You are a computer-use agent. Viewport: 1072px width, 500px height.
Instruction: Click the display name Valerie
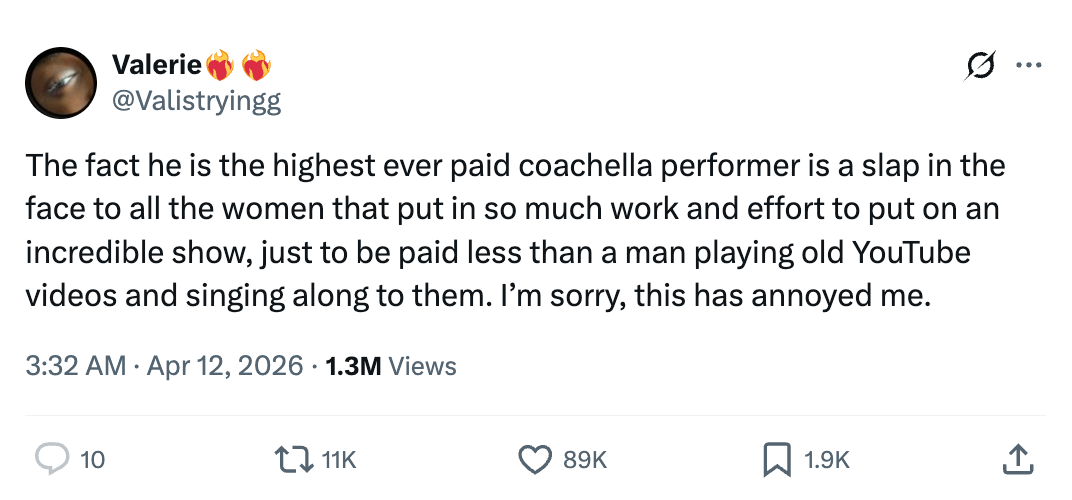coord(158,66)
